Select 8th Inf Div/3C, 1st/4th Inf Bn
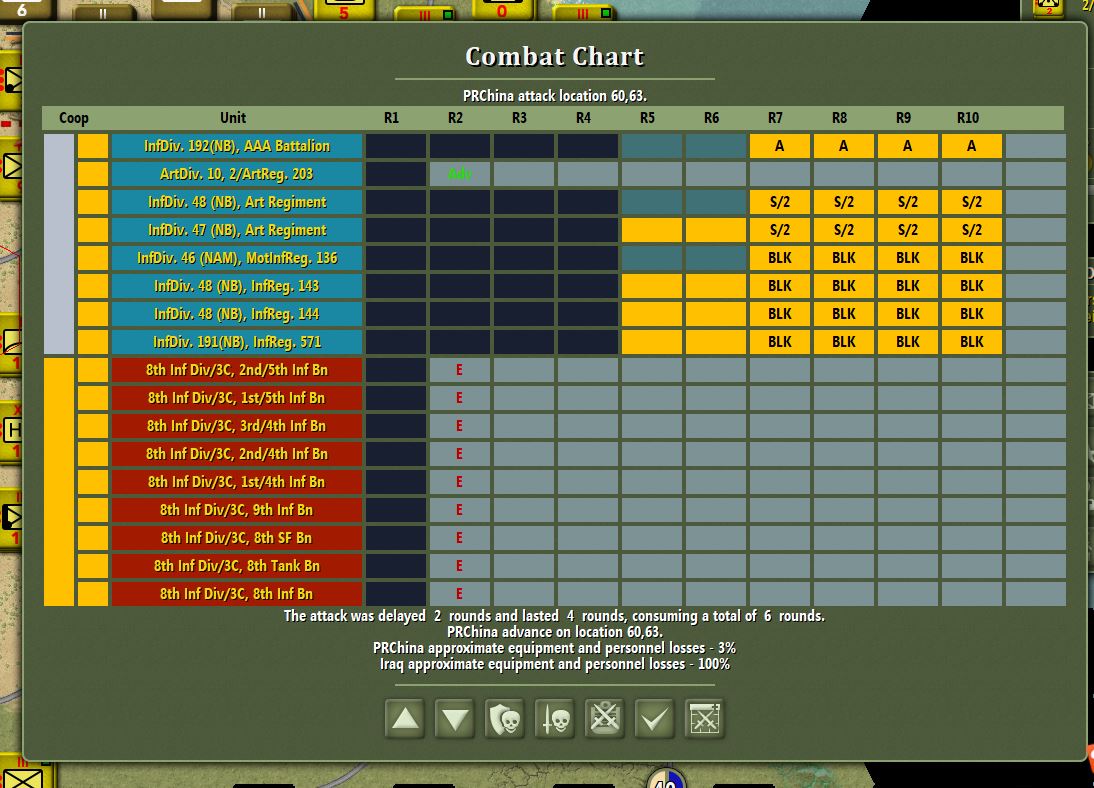This screenshot has width=1094, height=788. (x=237, y=482)
